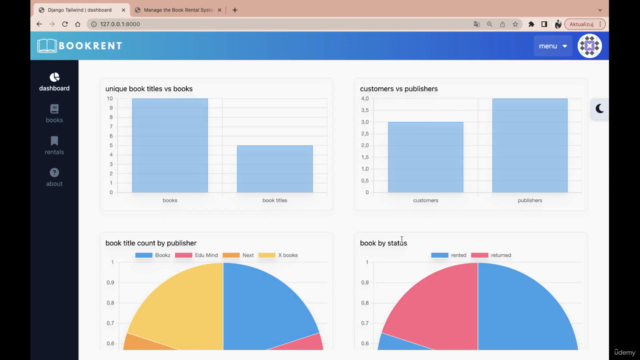The width and height of the screenshot is (640, 360).
Task: Open the books sidebar icon
Action: tap(54, 109)
